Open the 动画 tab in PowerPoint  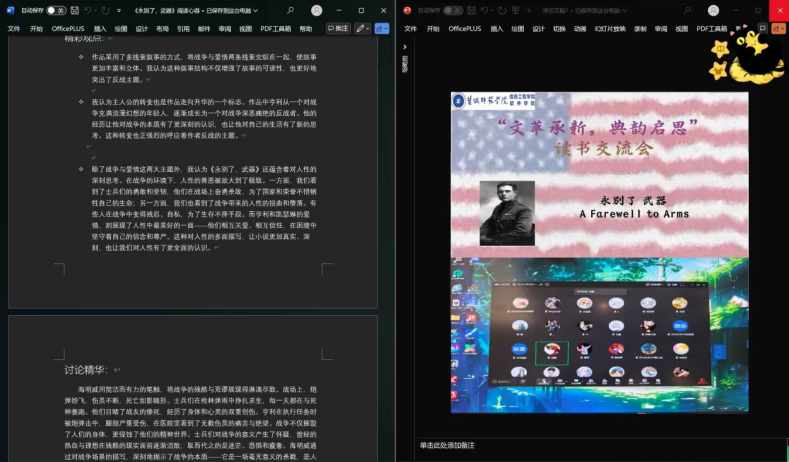(x=580, y=29)
